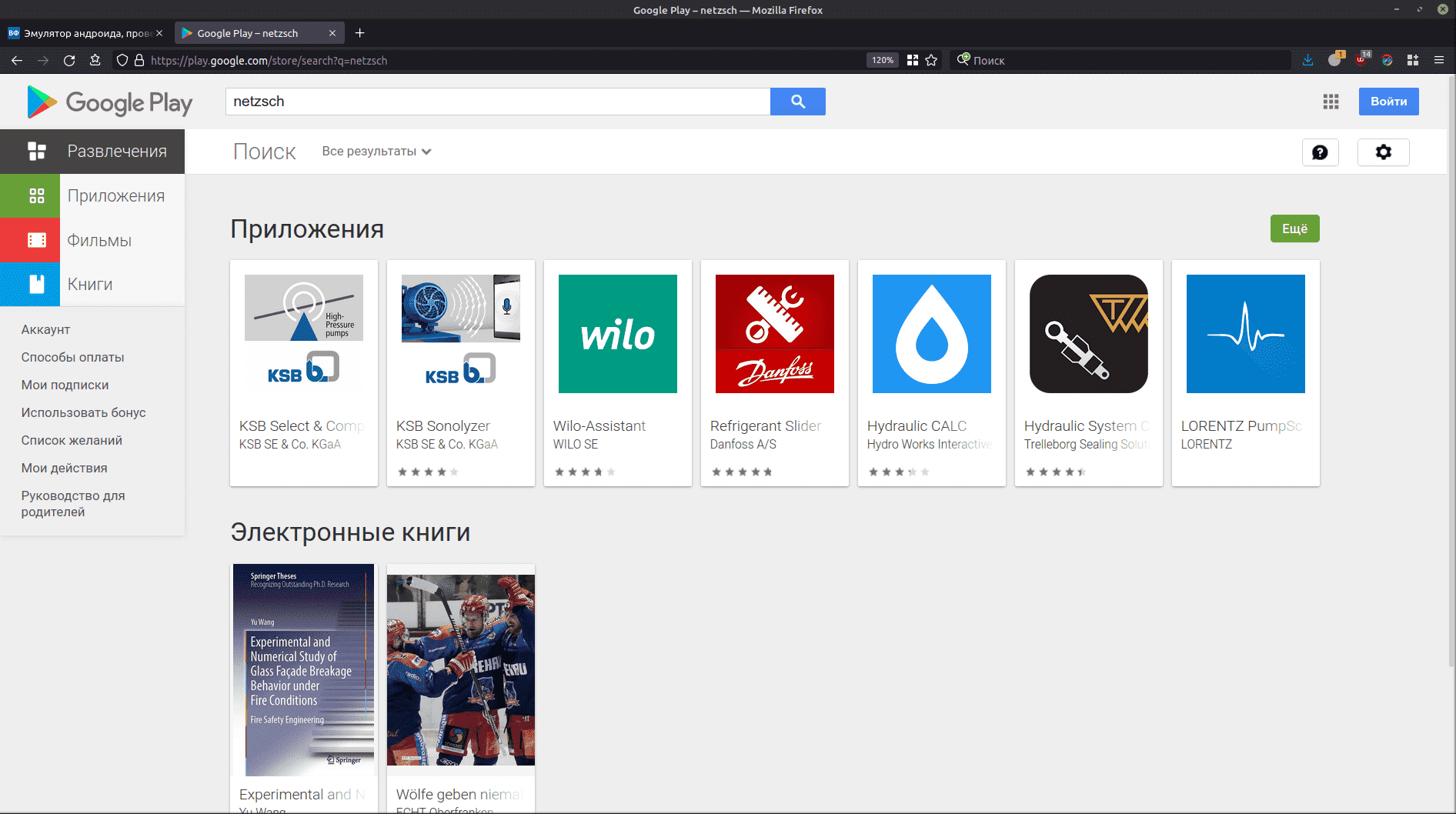Open the Trelleborg Sealing Solutions developer link
Viewport: 1456px width, 814px height.
[x=1087, y=444]
